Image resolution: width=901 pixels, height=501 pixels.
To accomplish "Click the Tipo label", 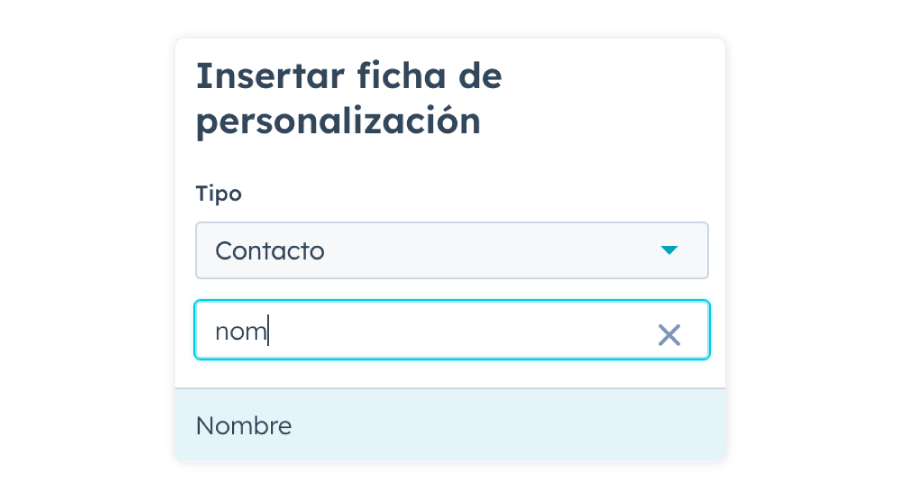I will (218, 194).
